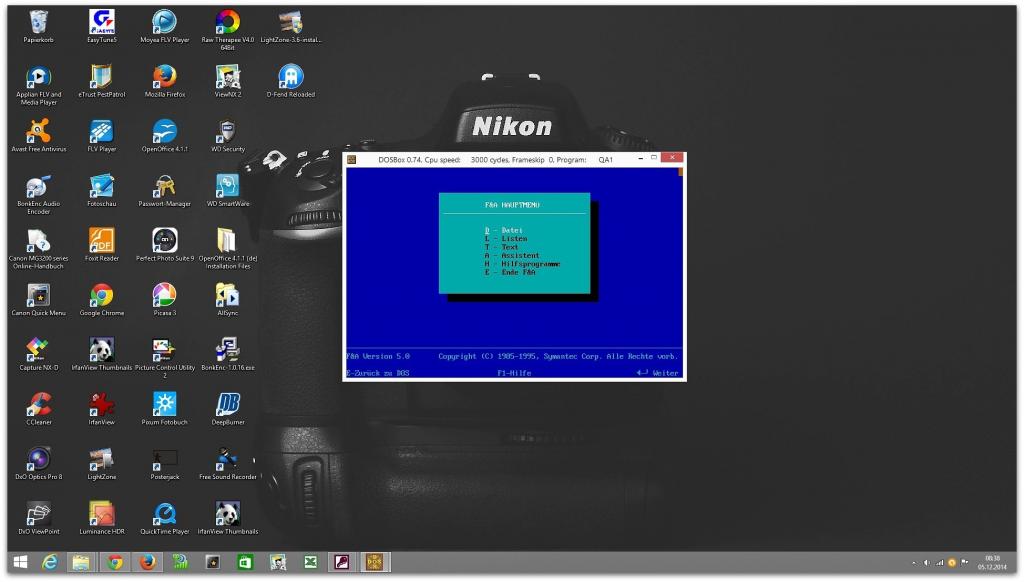
Task: Open Windows Store taskbar icon
Action: [x=245, y=562]
